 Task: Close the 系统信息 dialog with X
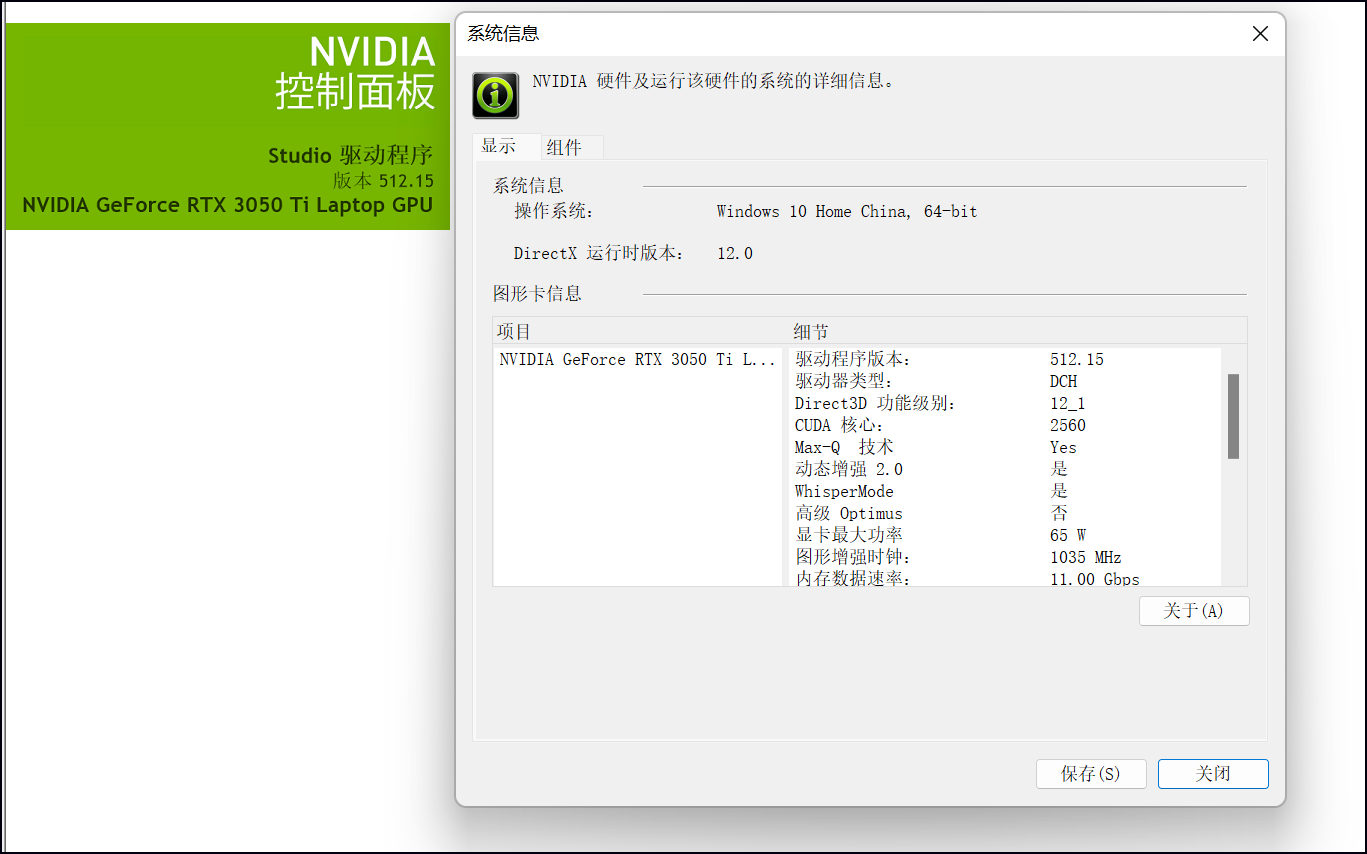pos(1260,34)
